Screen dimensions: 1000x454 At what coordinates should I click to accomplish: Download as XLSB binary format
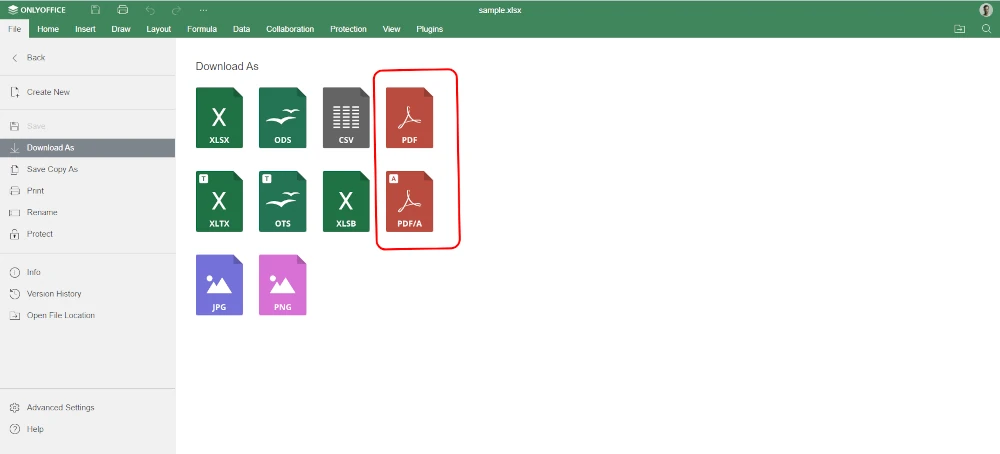(x=346, y=201)
